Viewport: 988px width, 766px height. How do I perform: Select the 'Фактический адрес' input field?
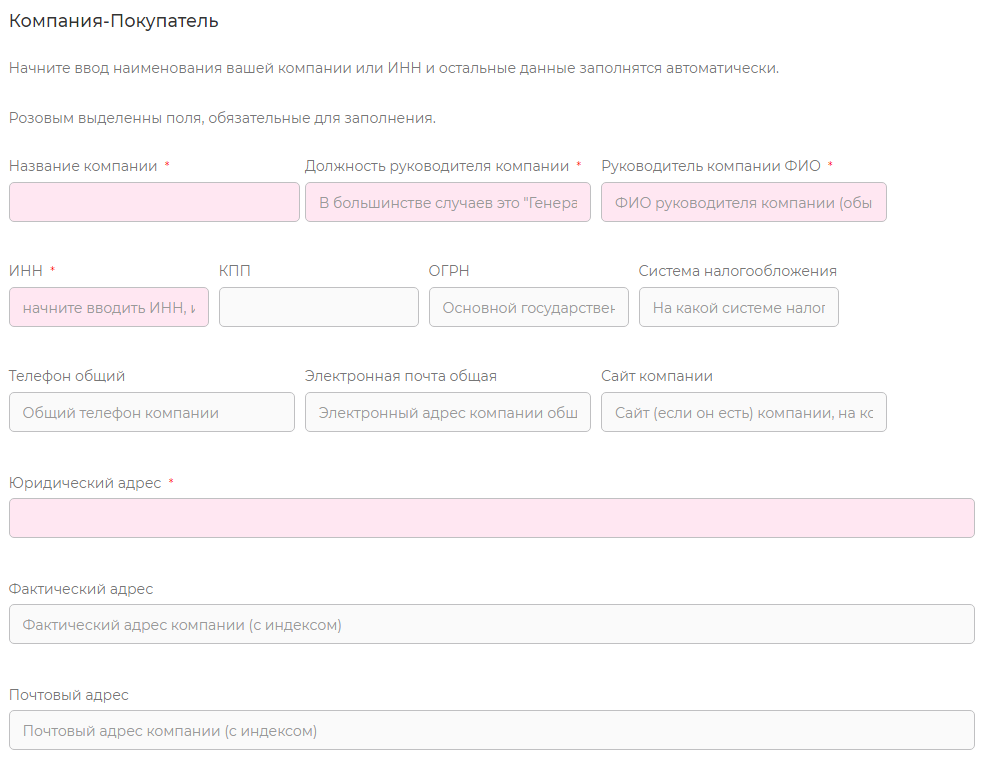click(x=491, y=624)
